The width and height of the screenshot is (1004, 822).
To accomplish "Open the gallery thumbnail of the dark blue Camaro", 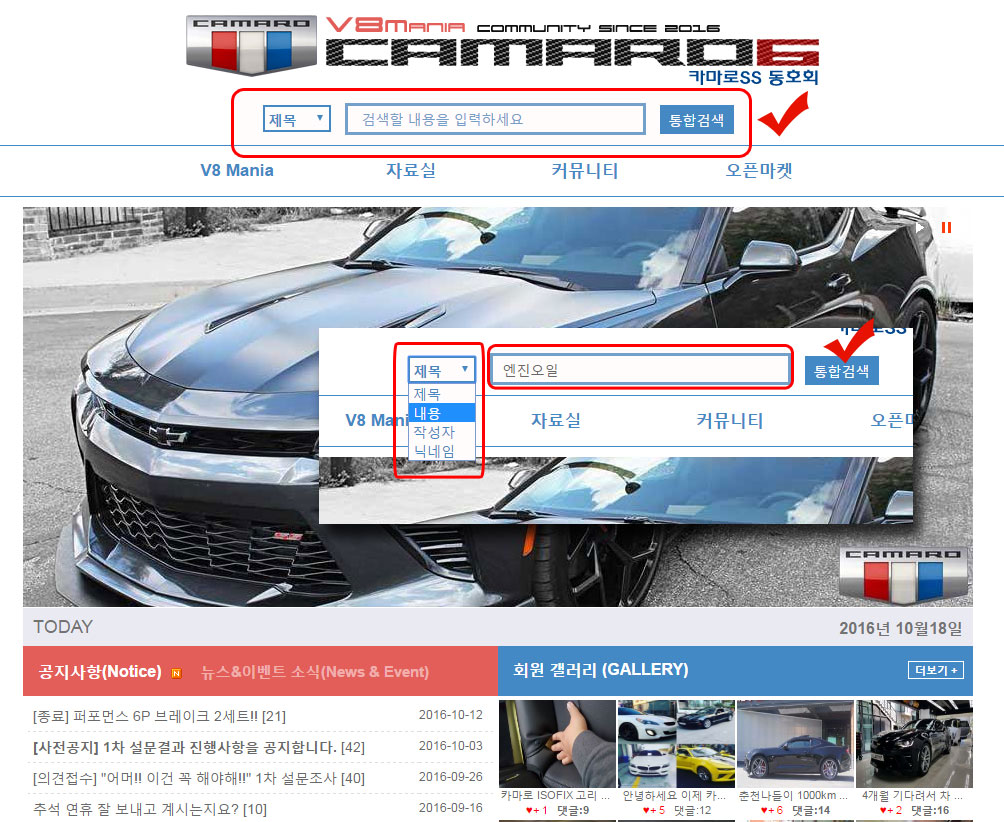I will [795, 744].
